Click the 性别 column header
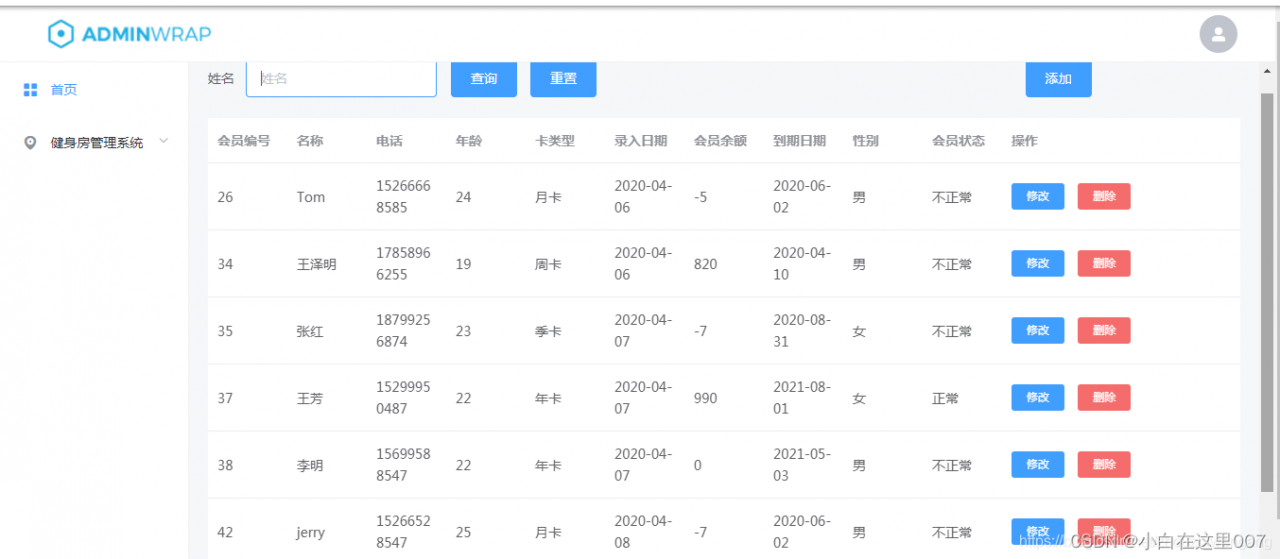The width and height of the screenshot is (1280, 559). [x=865, y=141]
